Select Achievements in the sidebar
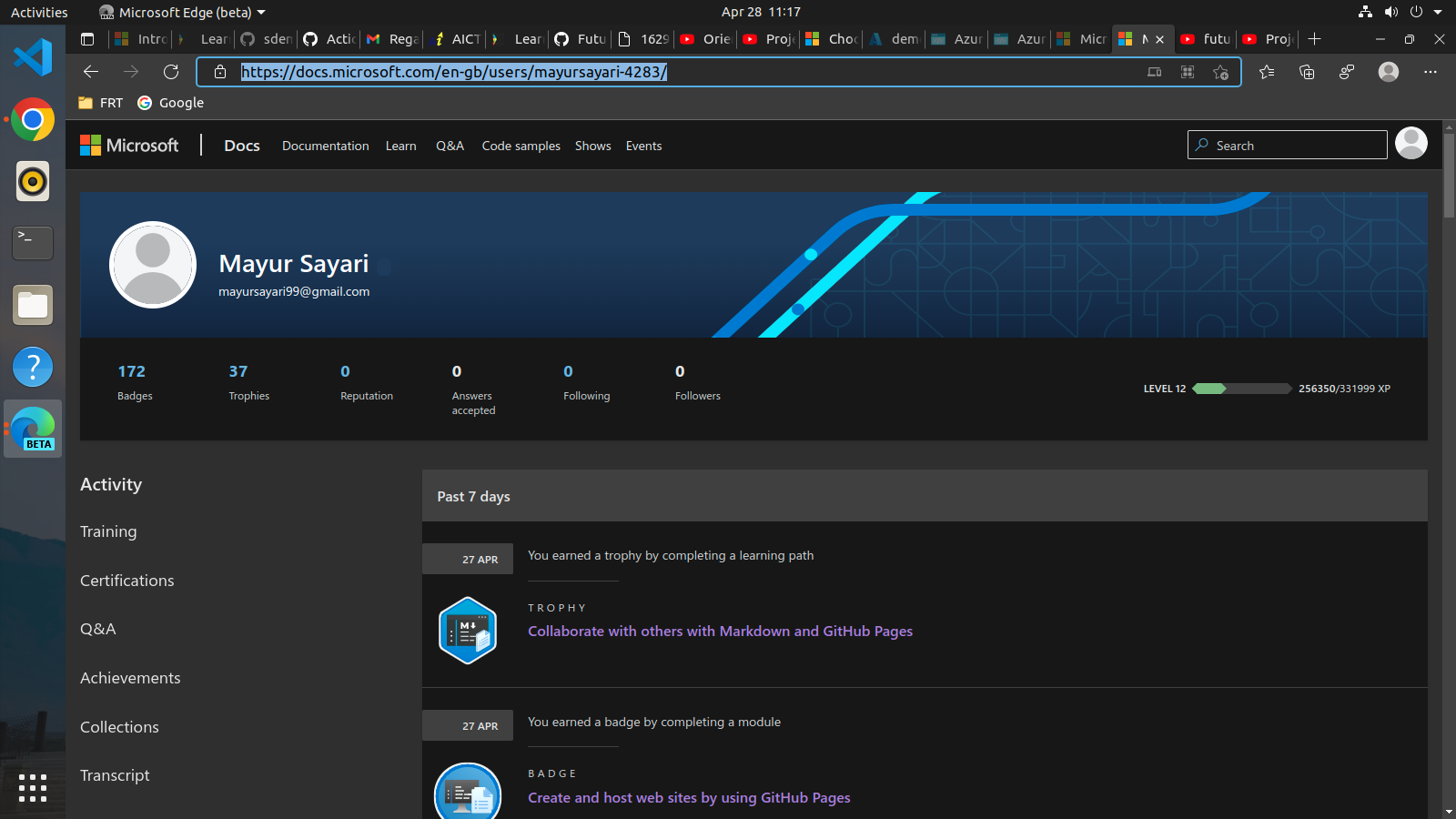The height and width of the screenshot is (819, 1456). coord(130,678)
